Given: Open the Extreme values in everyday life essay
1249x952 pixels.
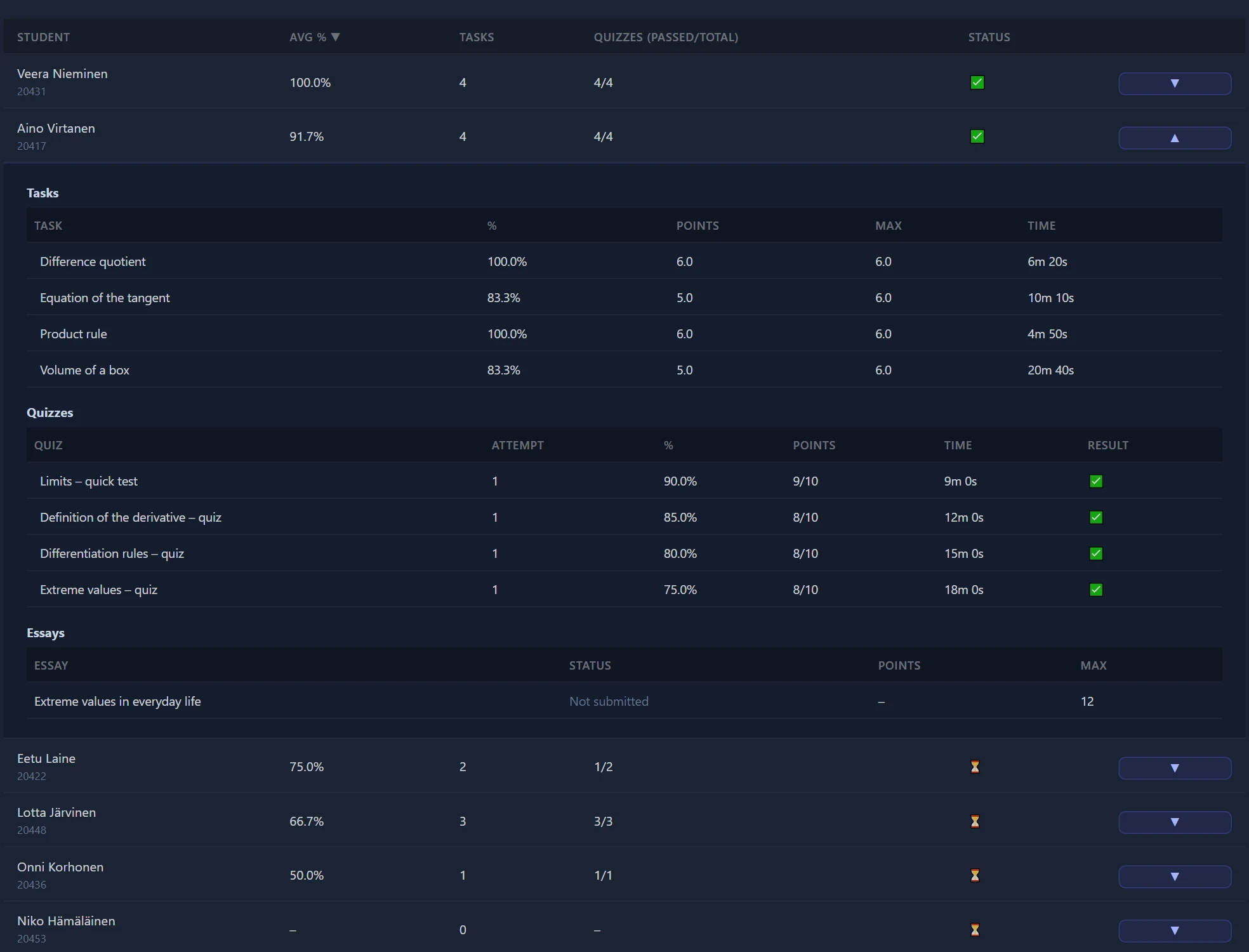Looking at the screenshot, I should coord(624,701).
